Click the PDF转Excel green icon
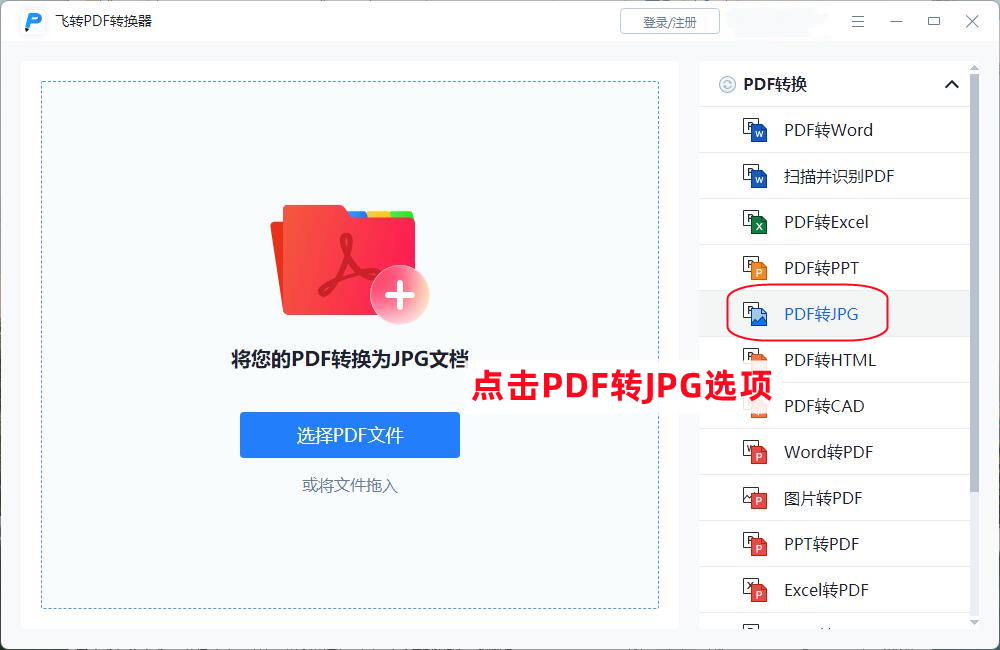Viewport: 1000px width, 650px height. pos(755,222)
